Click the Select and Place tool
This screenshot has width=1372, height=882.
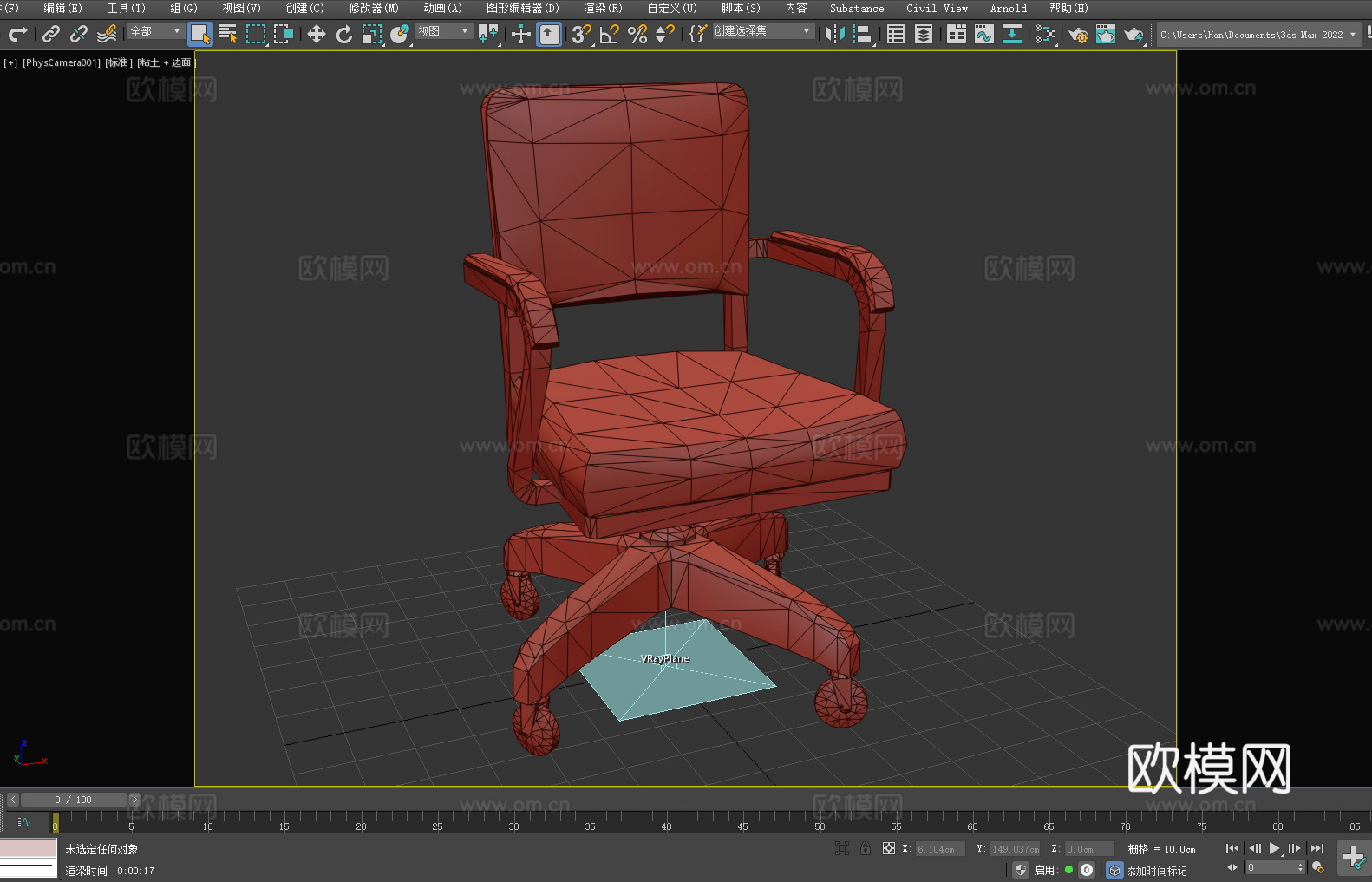pyautogui.click(x=400, y=34)
